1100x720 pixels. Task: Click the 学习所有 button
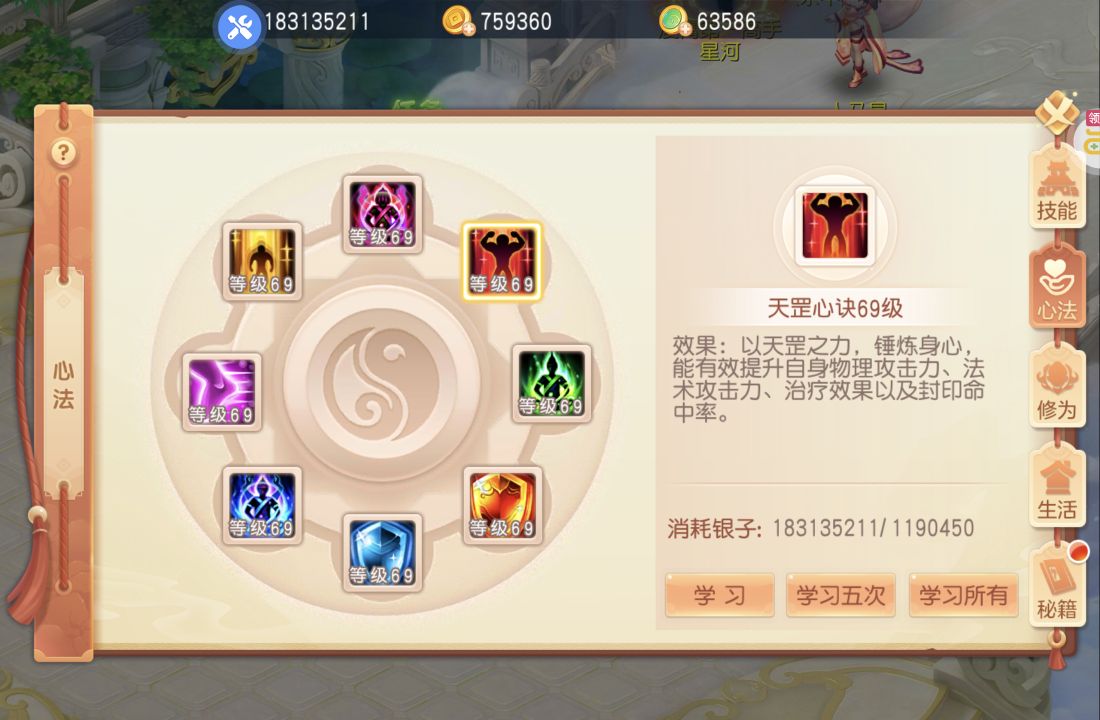(x=963, y=595)
